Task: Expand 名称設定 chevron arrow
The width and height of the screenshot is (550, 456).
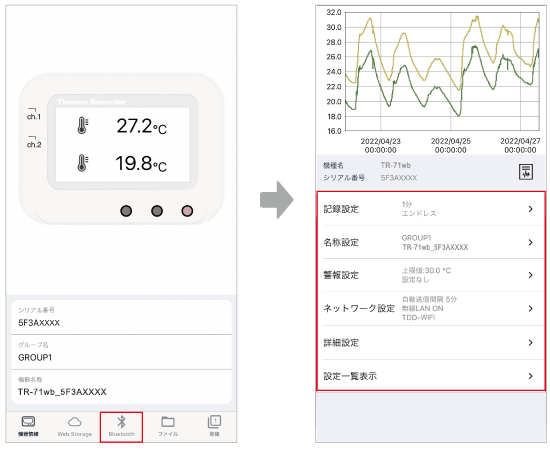Action: (530, 242)
